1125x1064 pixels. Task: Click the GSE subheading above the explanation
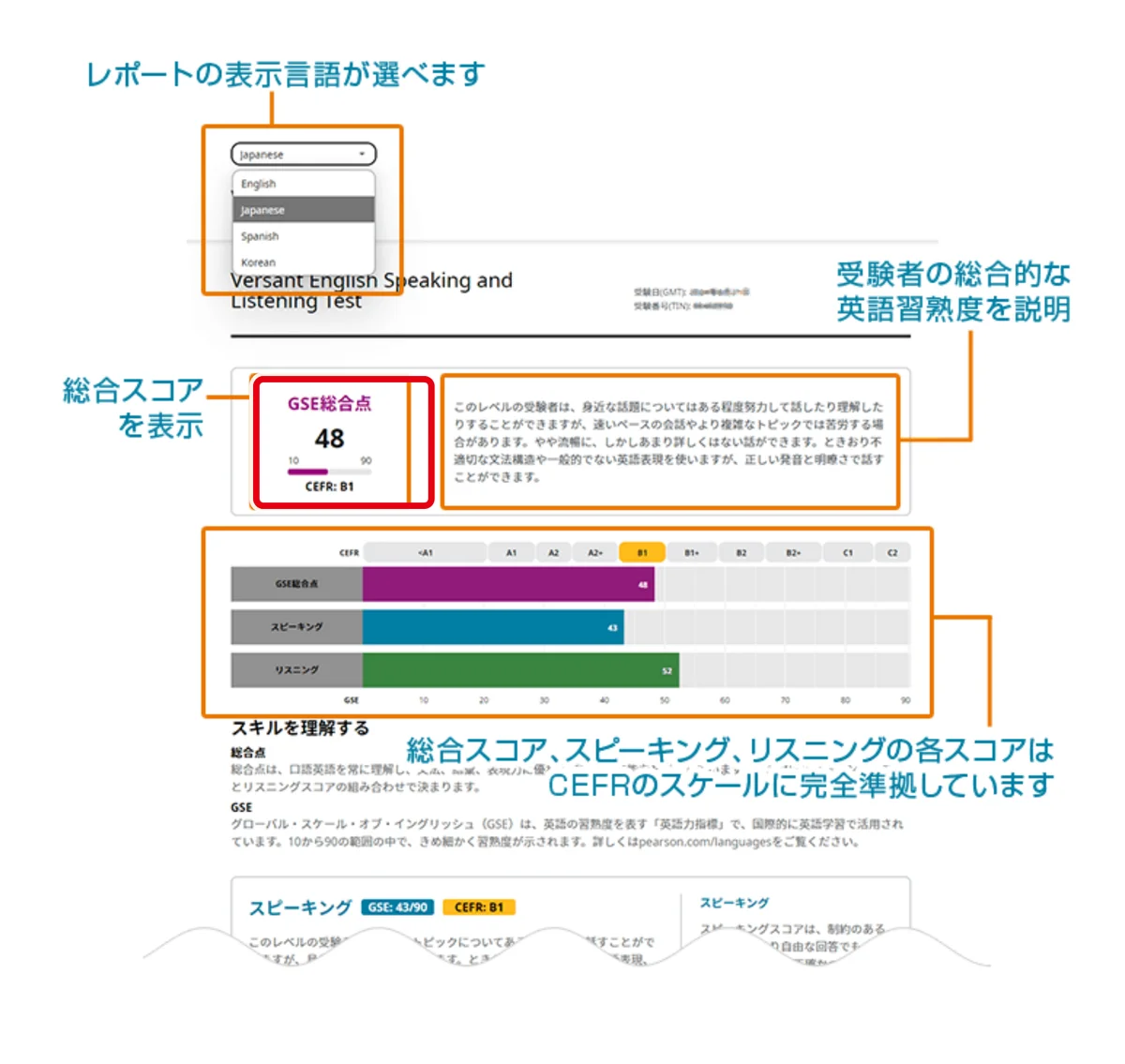click(x=242, y=807)
